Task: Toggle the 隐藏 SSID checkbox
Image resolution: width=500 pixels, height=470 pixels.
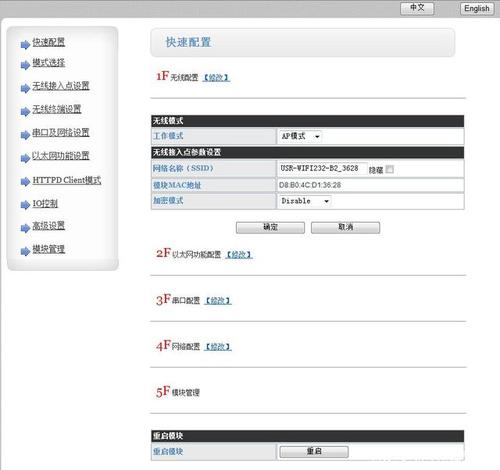Action: (x=389, y=169)
